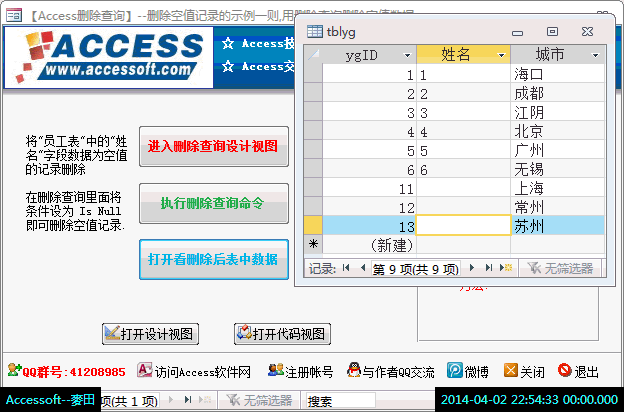Viewport: 624px width, 412px height.
Task: Maximize the tblyg window
Action: (x=552, y=31)
